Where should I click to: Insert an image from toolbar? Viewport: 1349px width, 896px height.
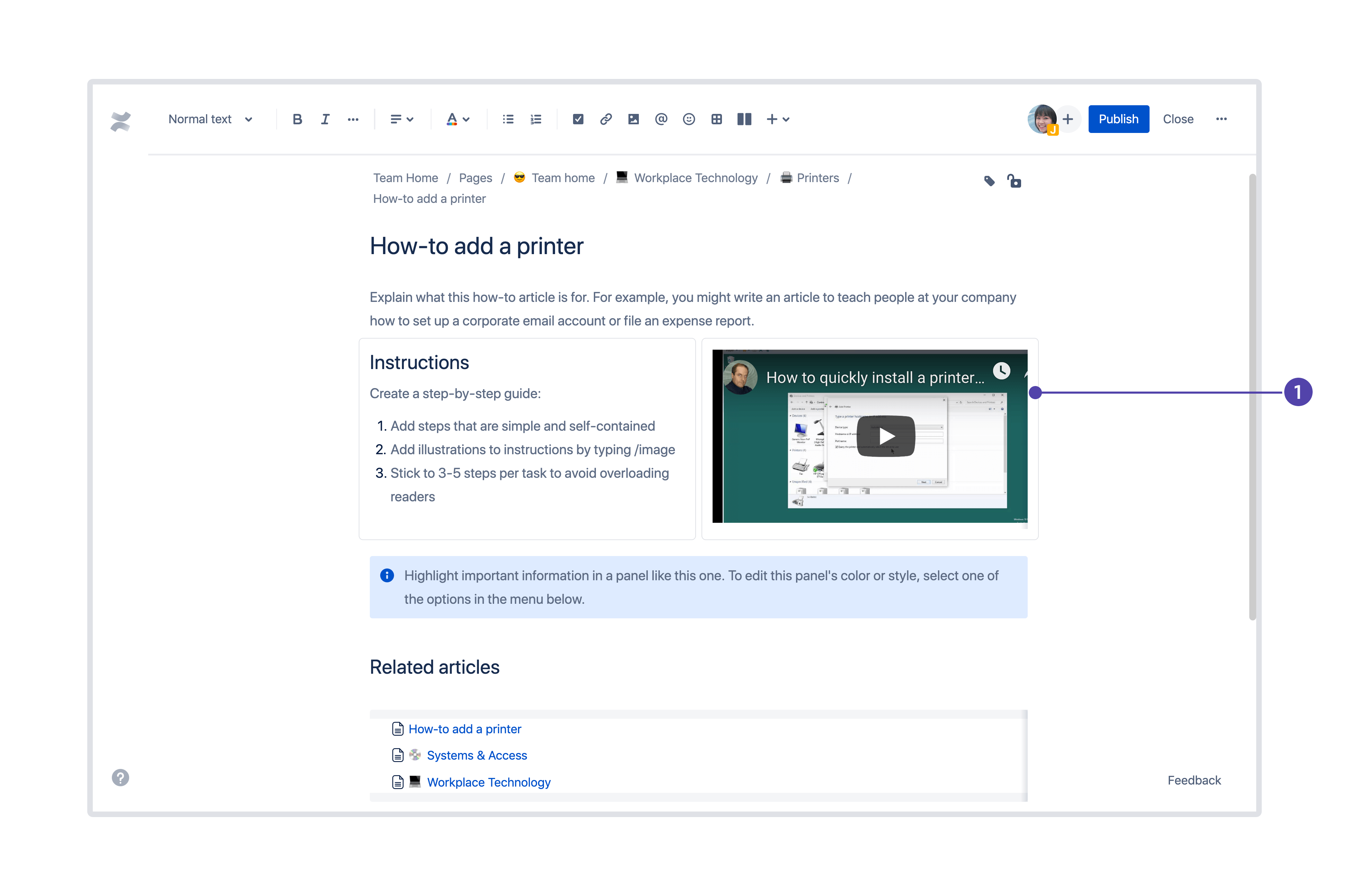pyautogui.click(x=633, y=119)
